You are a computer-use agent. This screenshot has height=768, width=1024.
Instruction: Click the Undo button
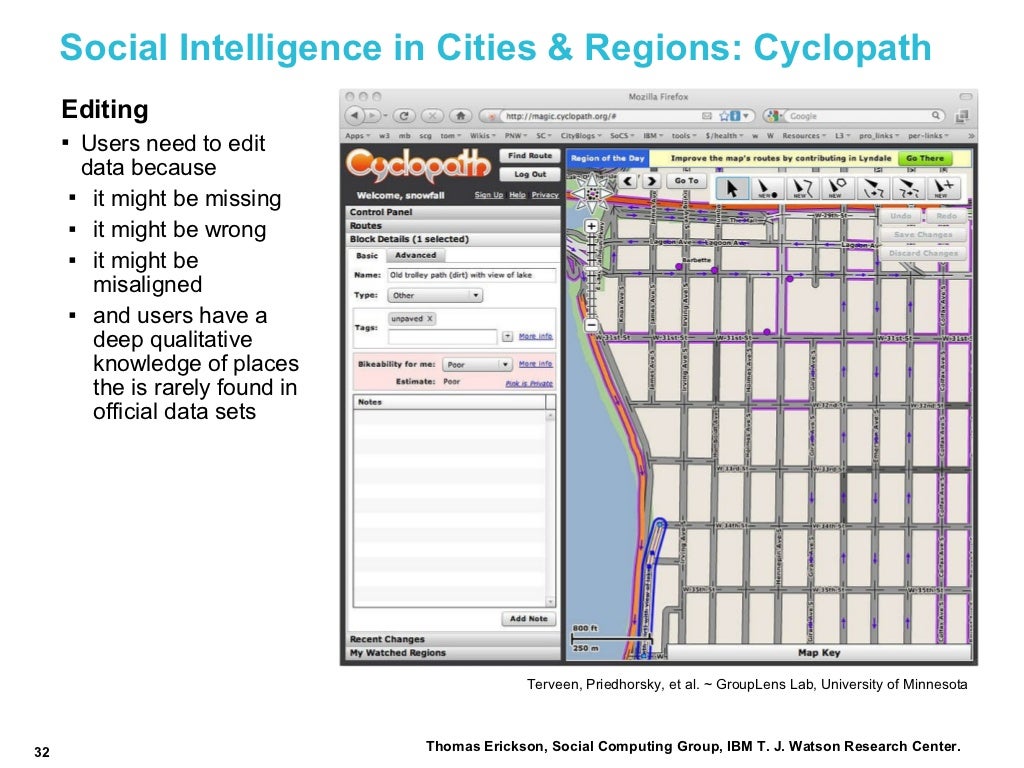coord(900,216)
